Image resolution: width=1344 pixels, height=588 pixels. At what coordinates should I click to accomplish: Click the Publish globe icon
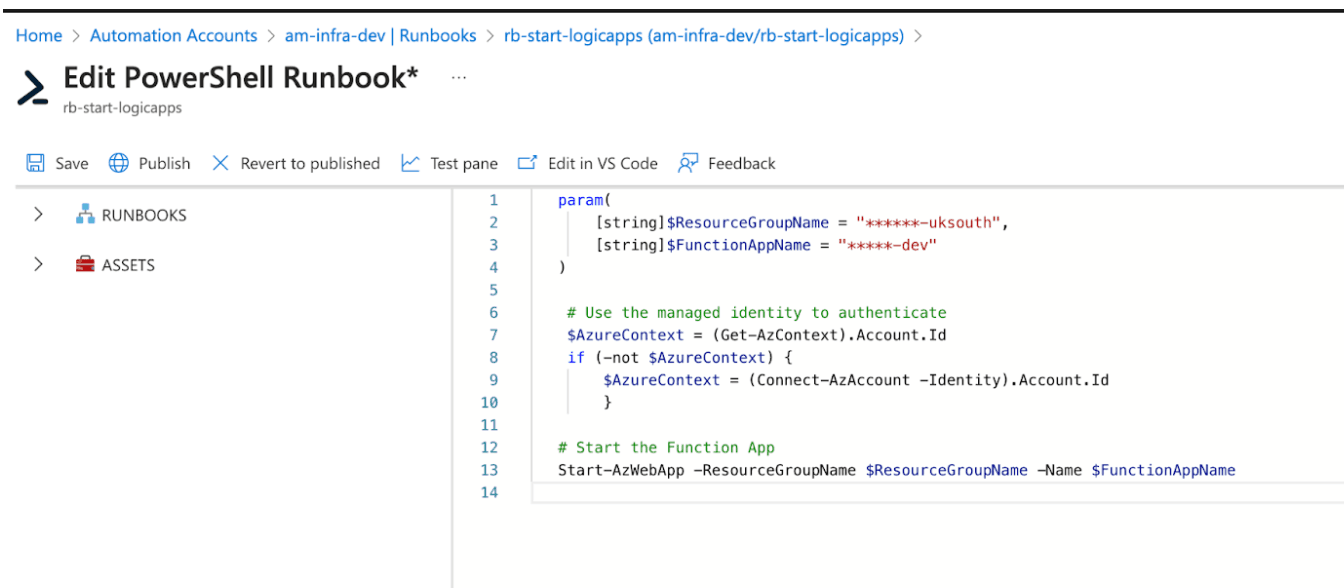click(119, 163)
